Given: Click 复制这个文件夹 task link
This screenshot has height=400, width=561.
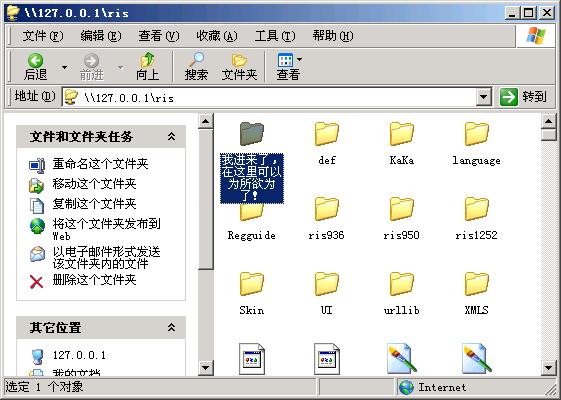Looking at the screenshot, I should tap(94, 204).
